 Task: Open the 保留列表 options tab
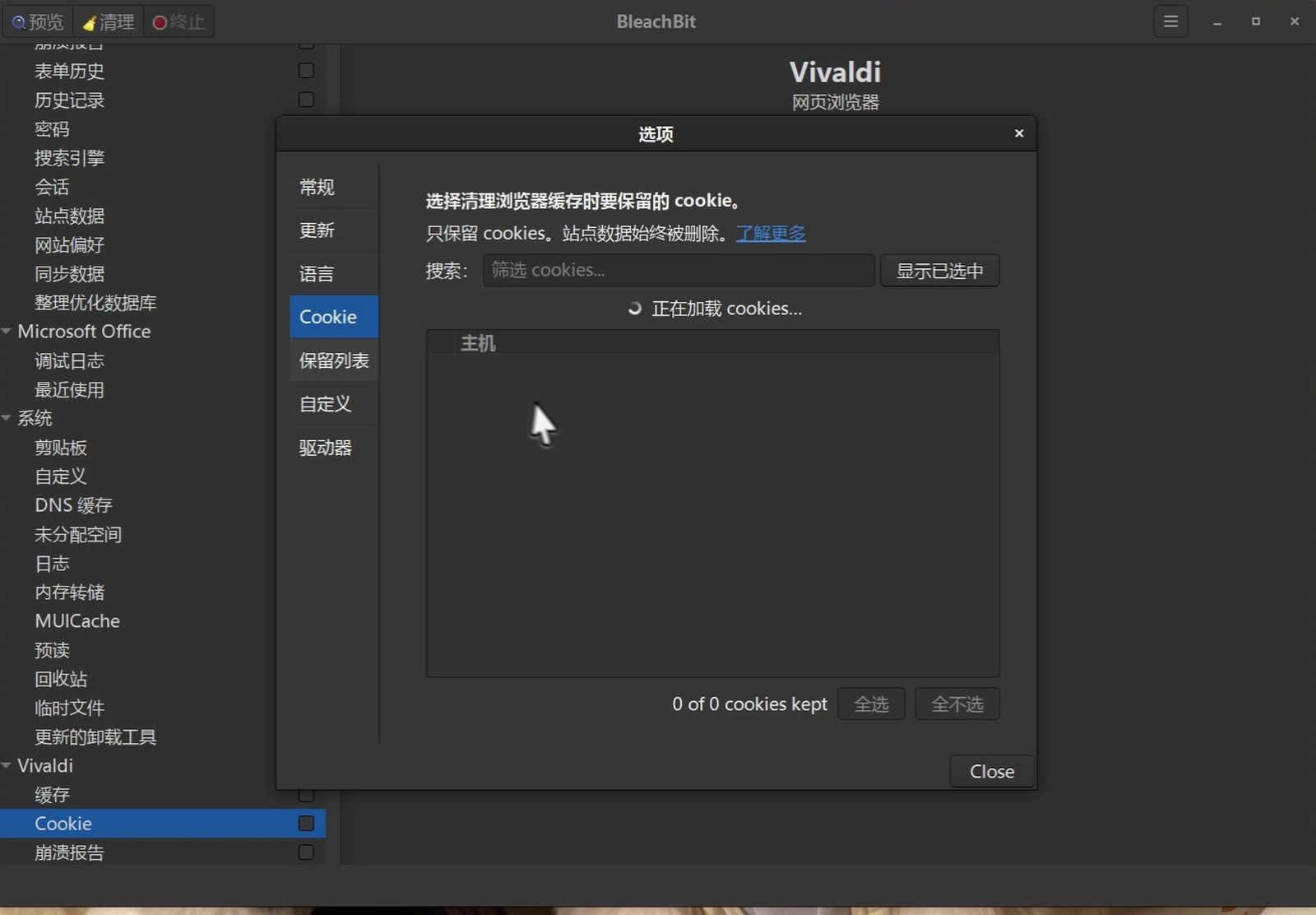coord(334,360)
